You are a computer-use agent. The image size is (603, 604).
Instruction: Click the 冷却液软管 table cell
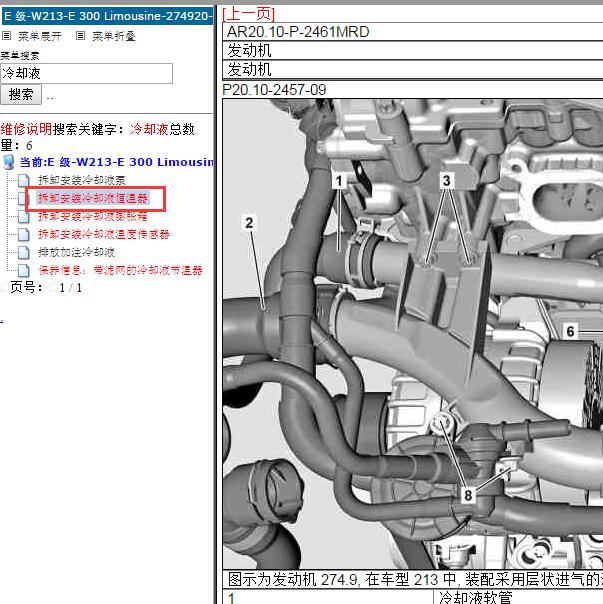pos(518,597)
